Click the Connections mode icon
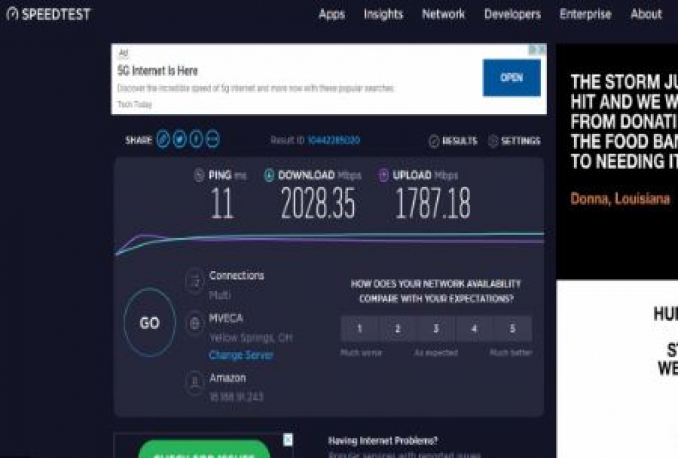 point(195,282)
